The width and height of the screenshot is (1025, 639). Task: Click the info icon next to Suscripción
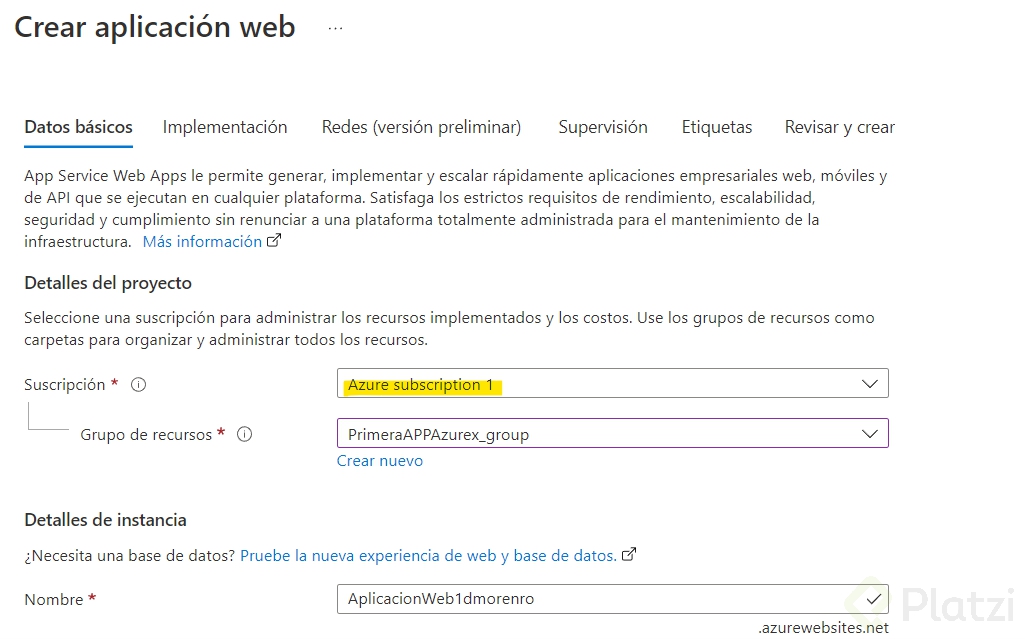coord(138,384)
